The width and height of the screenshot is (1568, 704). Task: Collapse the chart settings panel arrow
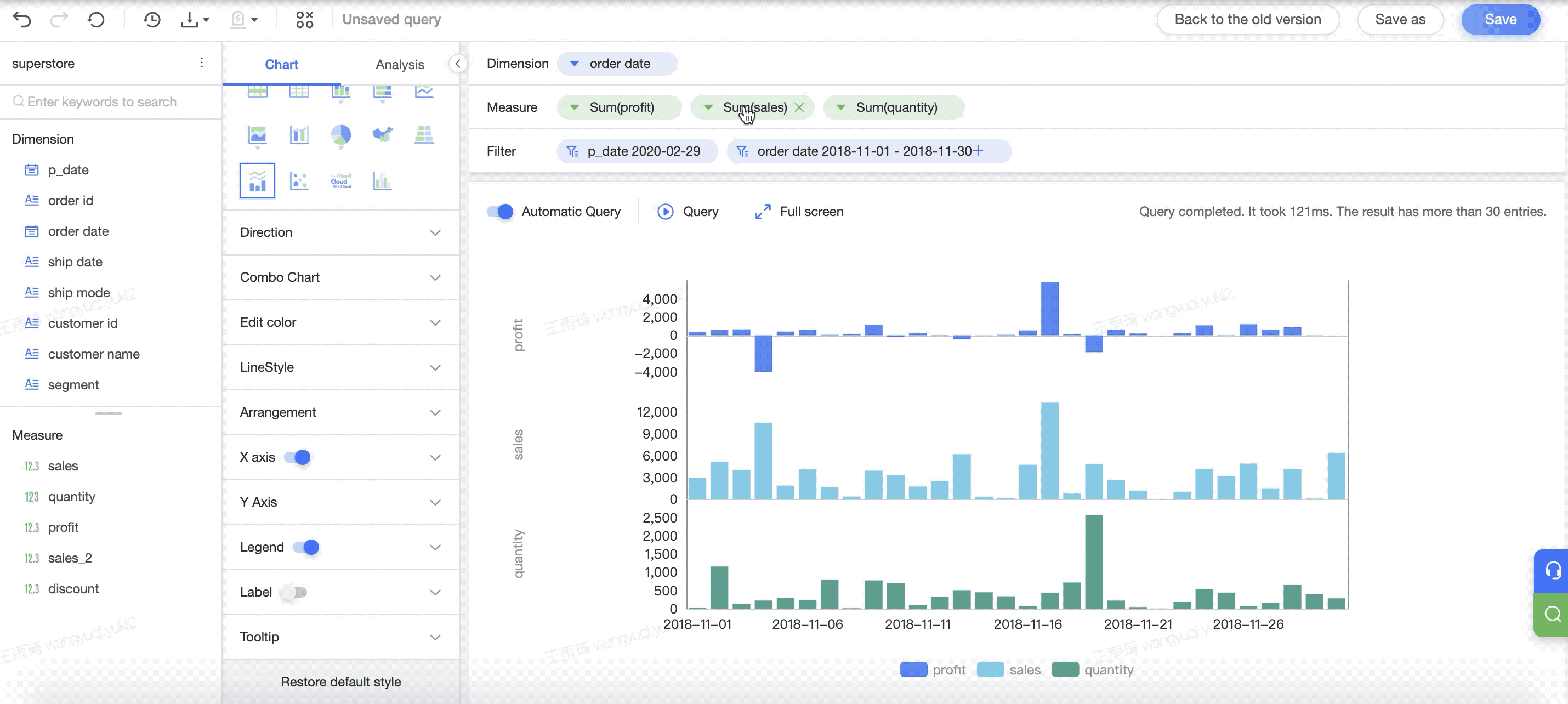tap(458, 64)
